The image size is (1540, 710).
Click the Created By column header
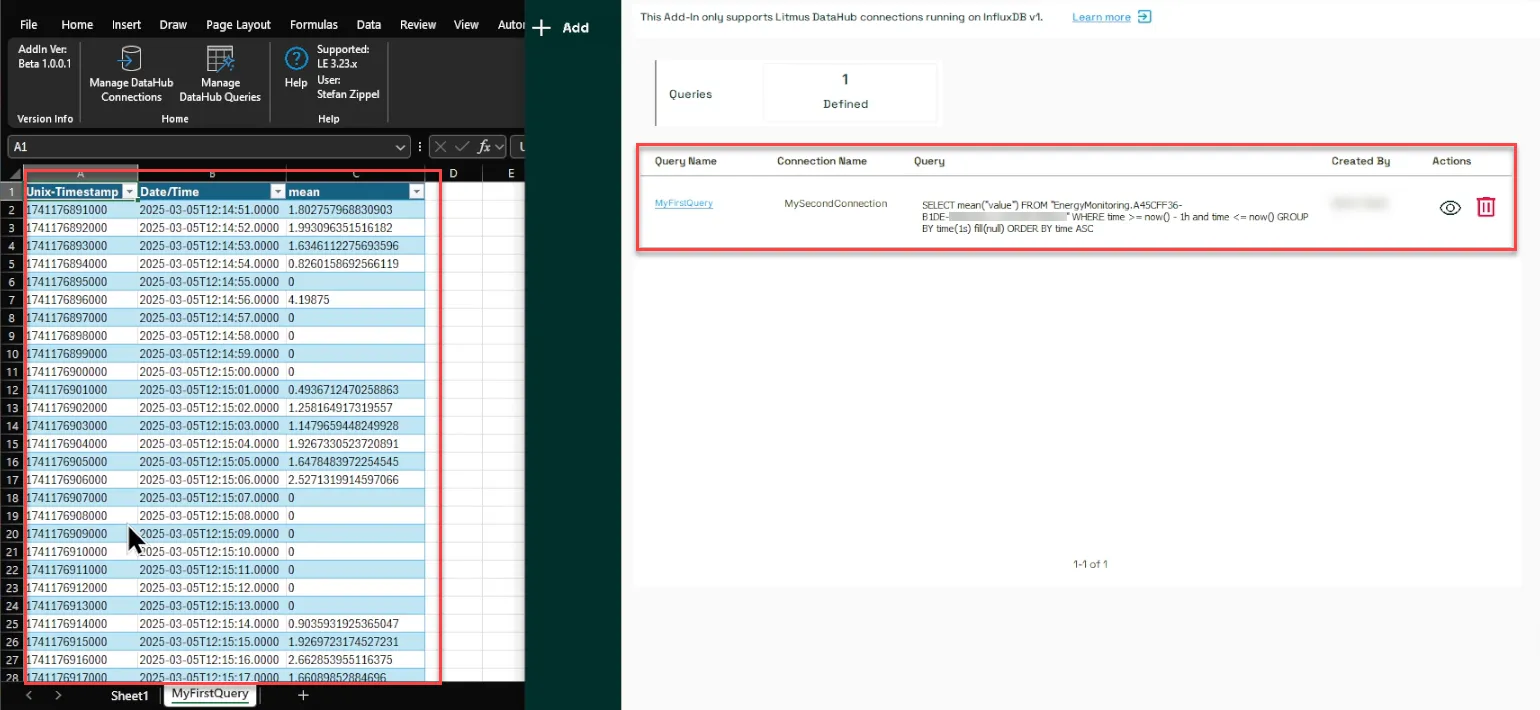[x=1361, y=161]
